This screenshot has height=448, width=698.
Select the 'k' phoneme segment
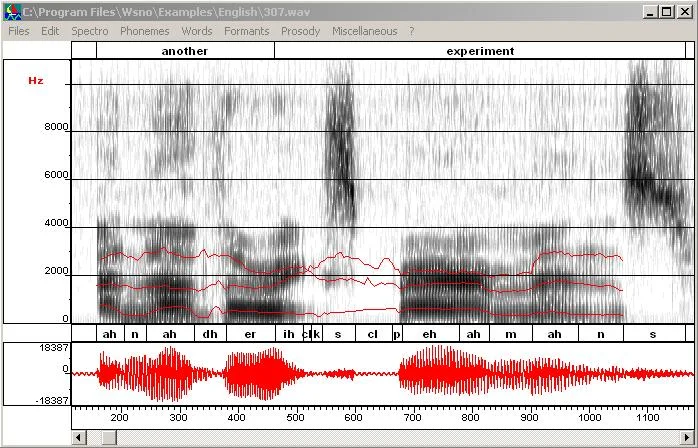(317, 334)
